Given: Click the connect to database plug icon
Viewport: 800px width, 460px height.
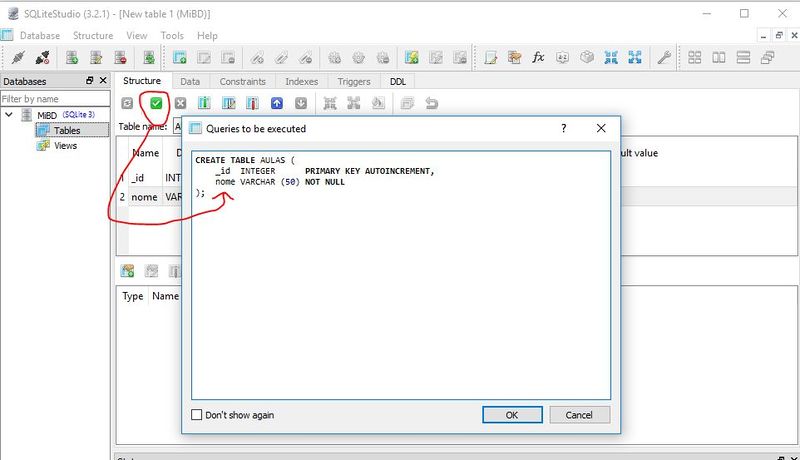Looking at the screenshot, I should point(18,57).
